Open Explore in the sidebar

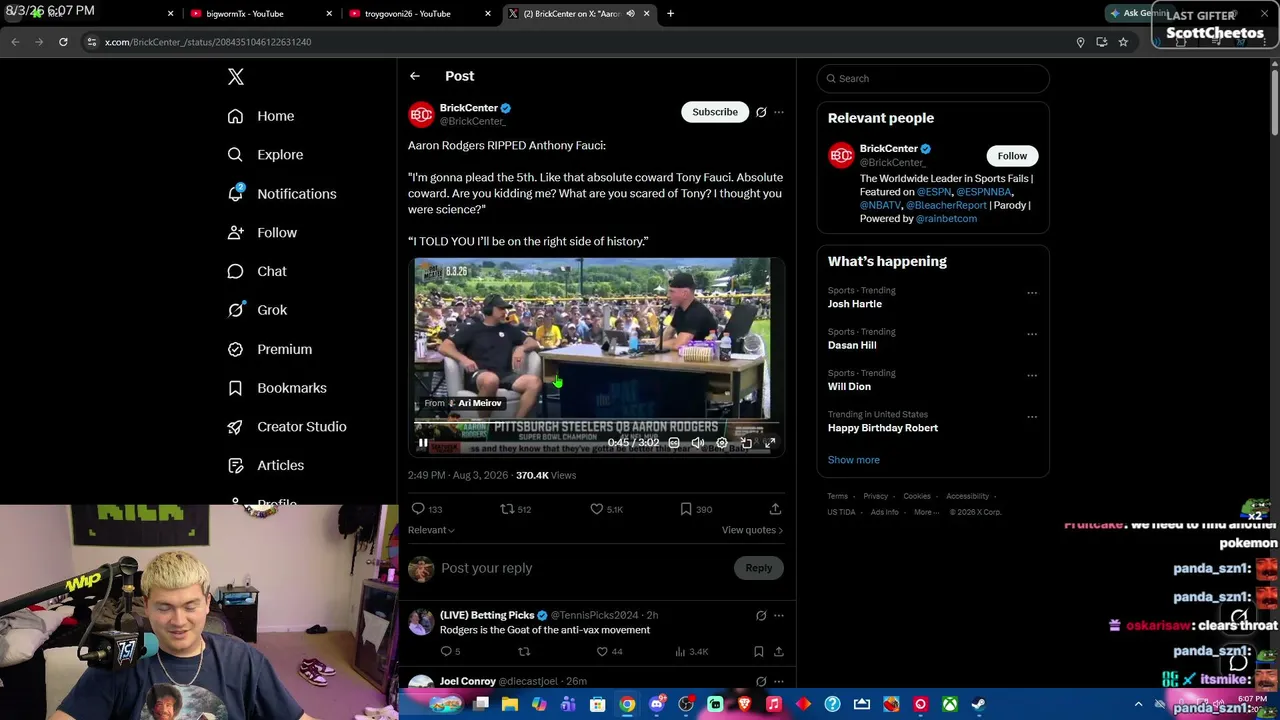pos(265,155)
